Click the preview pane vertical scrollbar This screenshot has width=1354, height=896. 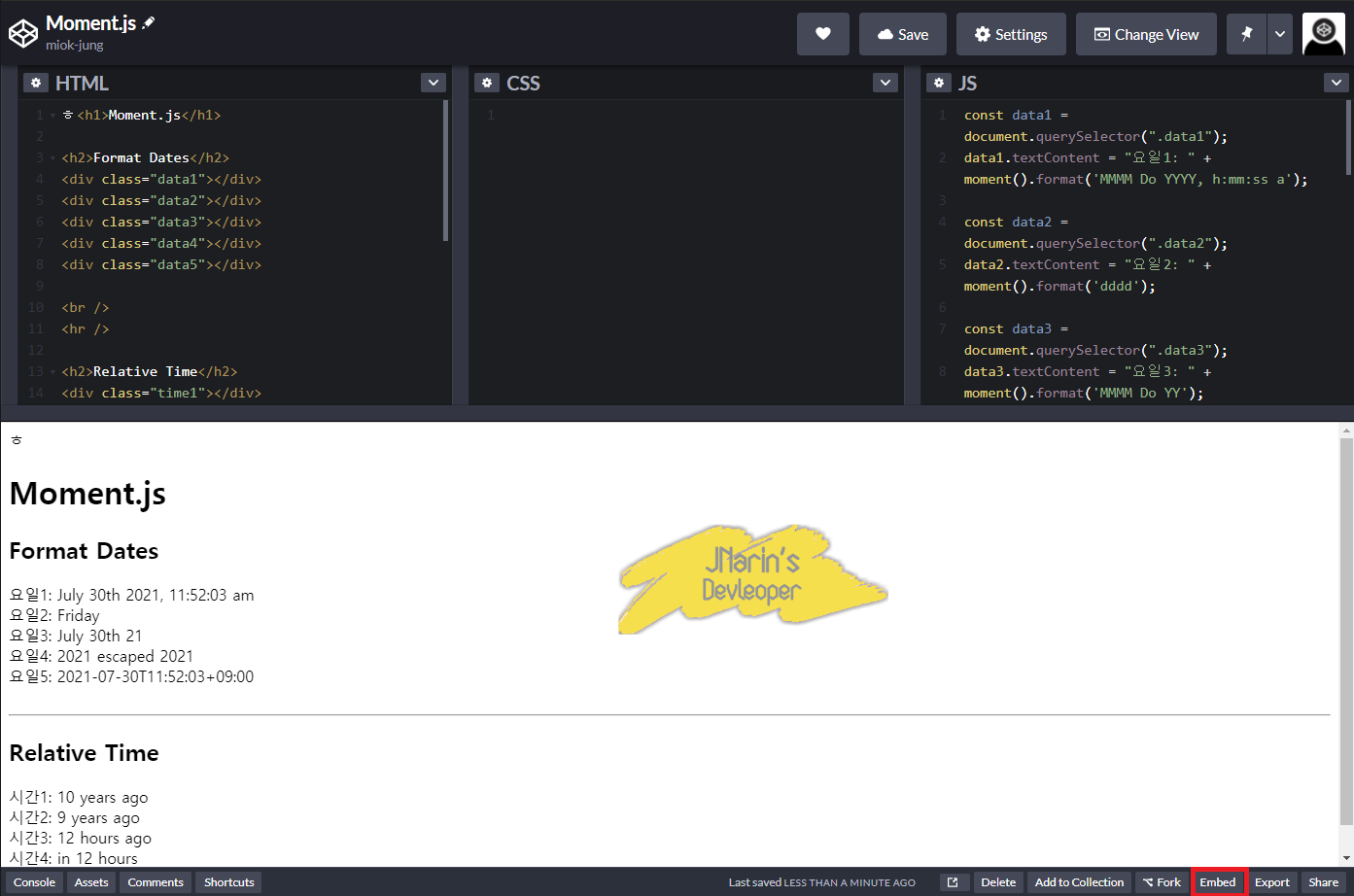click(1346, 632)
